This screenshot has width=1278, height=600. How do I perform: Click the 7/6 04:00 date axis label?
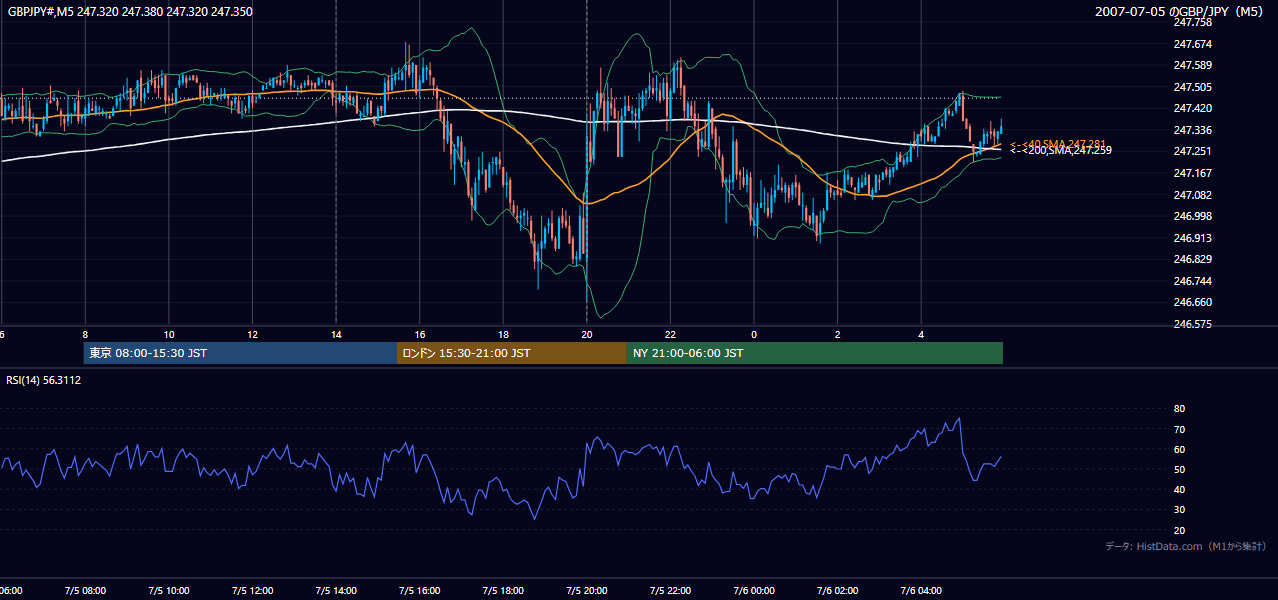pyautogui.click(x=921, y=591)
